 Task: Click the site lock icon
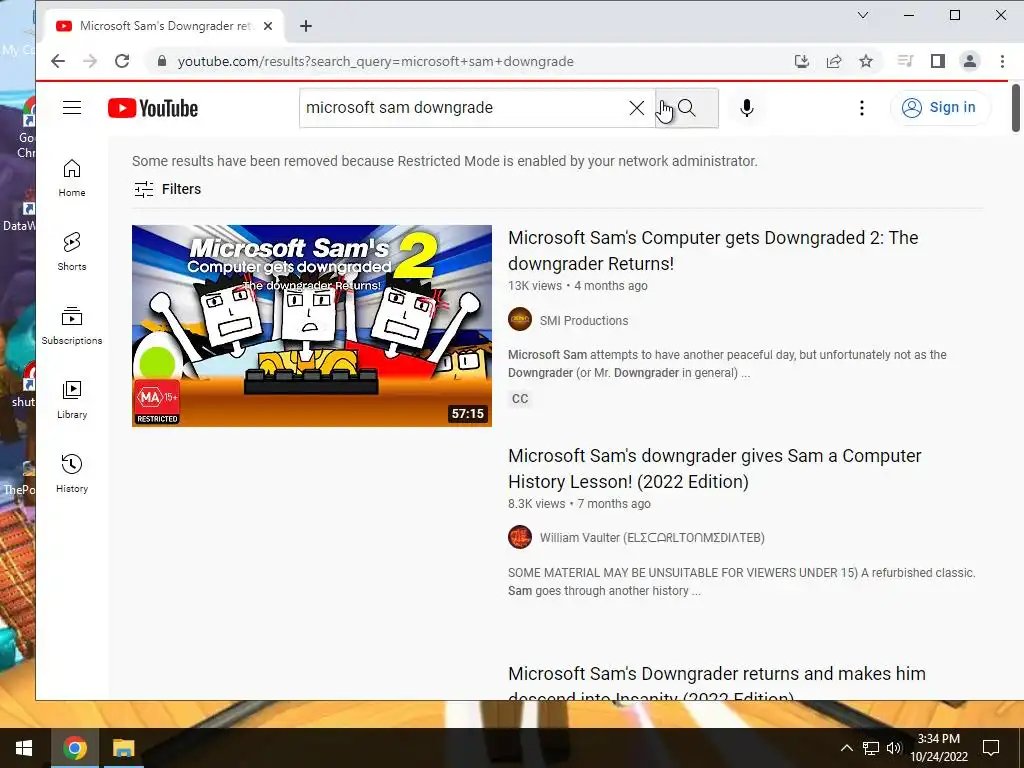(162, 61)
